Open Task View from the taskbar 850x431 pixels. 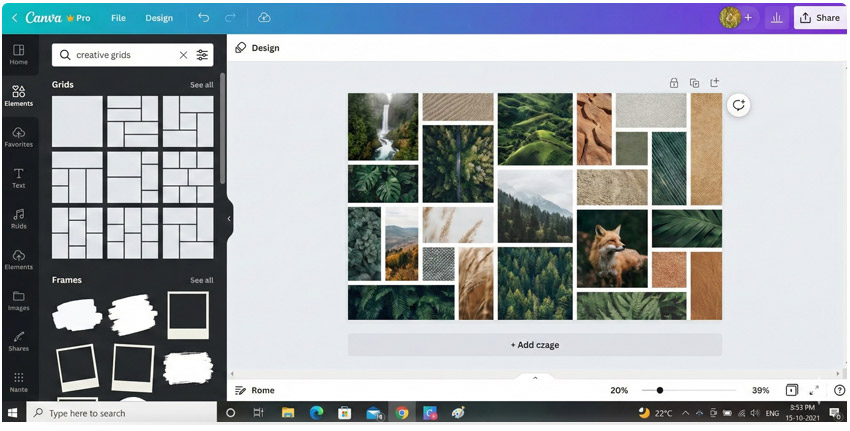pyautogui.click(x=259, y=413)
